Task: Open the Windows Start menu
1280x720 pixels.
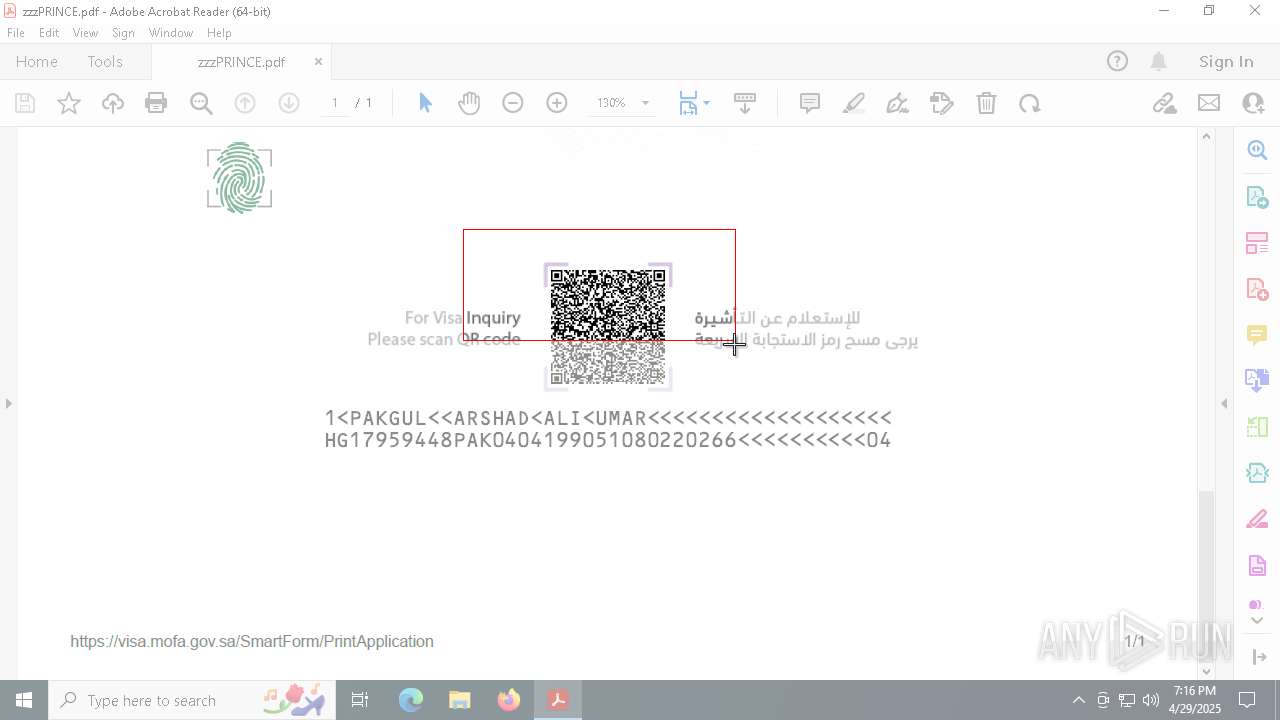Action: [24, 700]
